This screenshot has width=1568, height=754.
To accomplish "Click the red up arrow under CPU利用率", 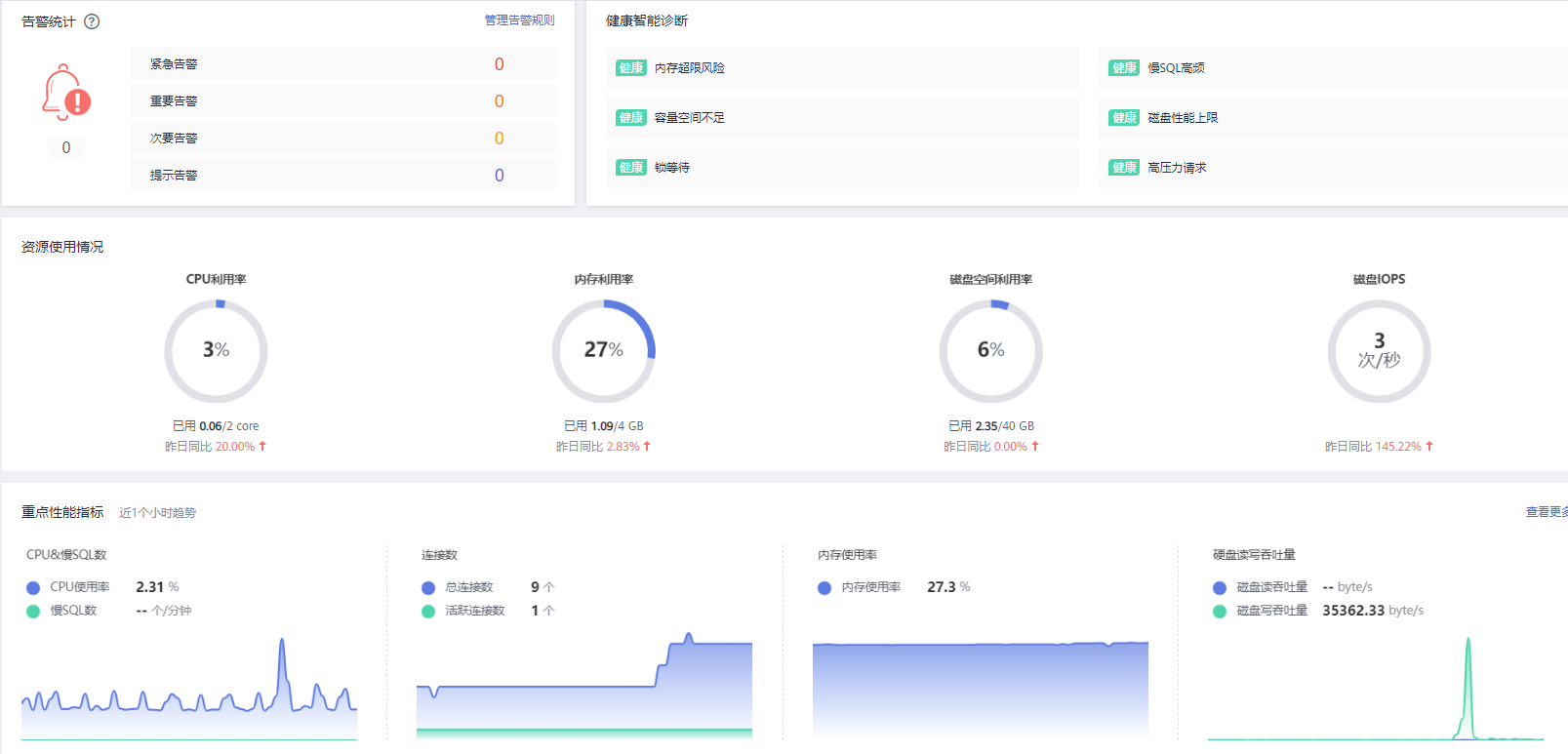I will pyautogui.click(x=262, y=446).
